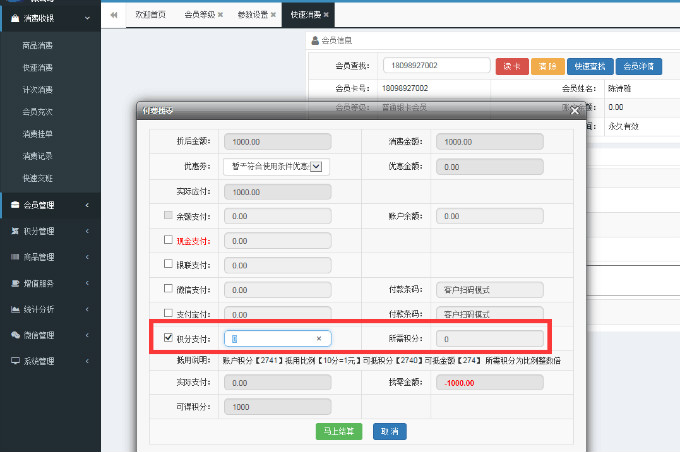Switch to the 会员等级 tab
Screen dimensions: 680x452
tap(199, 15)
